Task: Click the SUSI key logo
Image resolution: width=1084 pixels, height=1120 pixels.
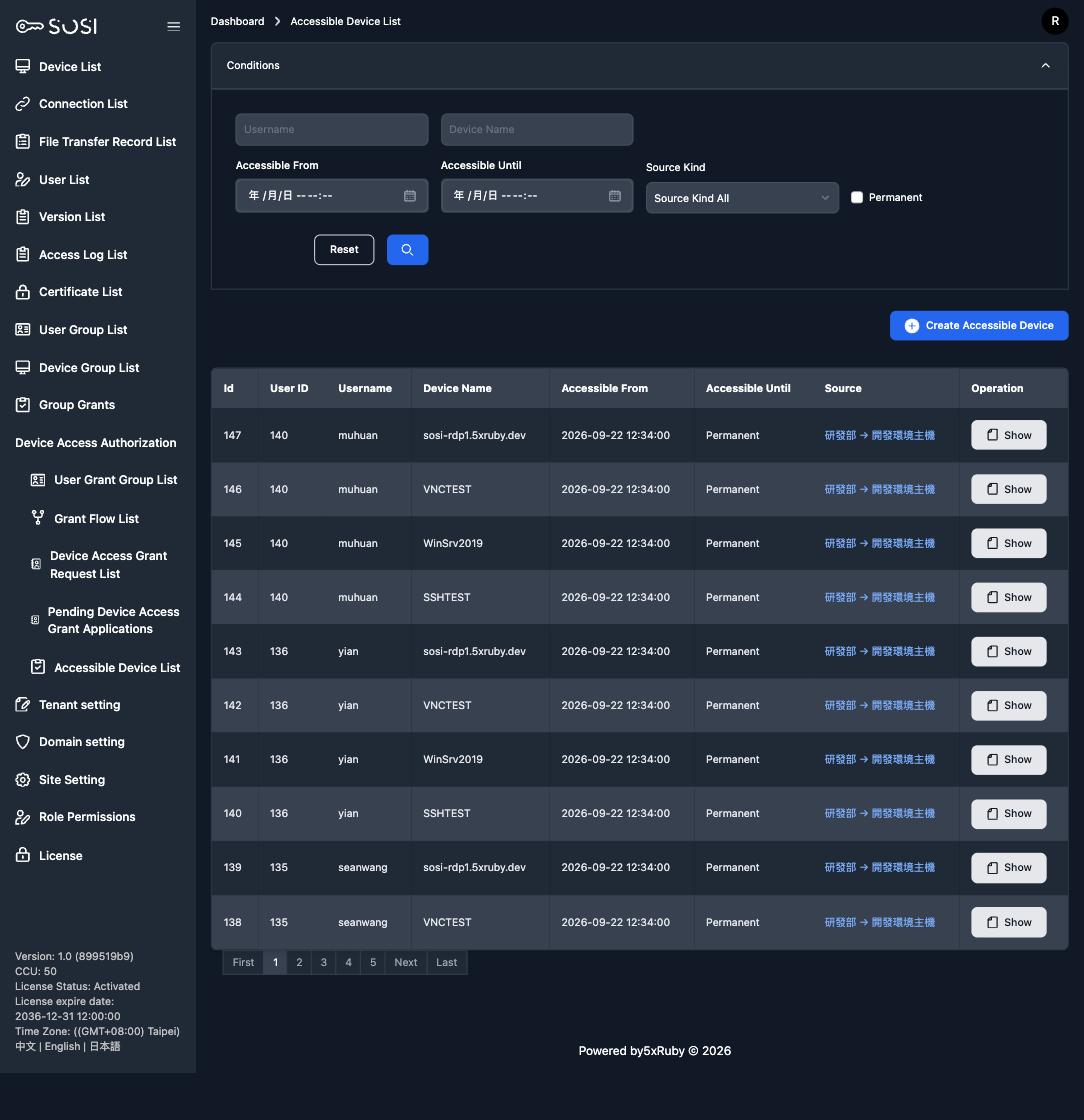Action: coord(56,26)
